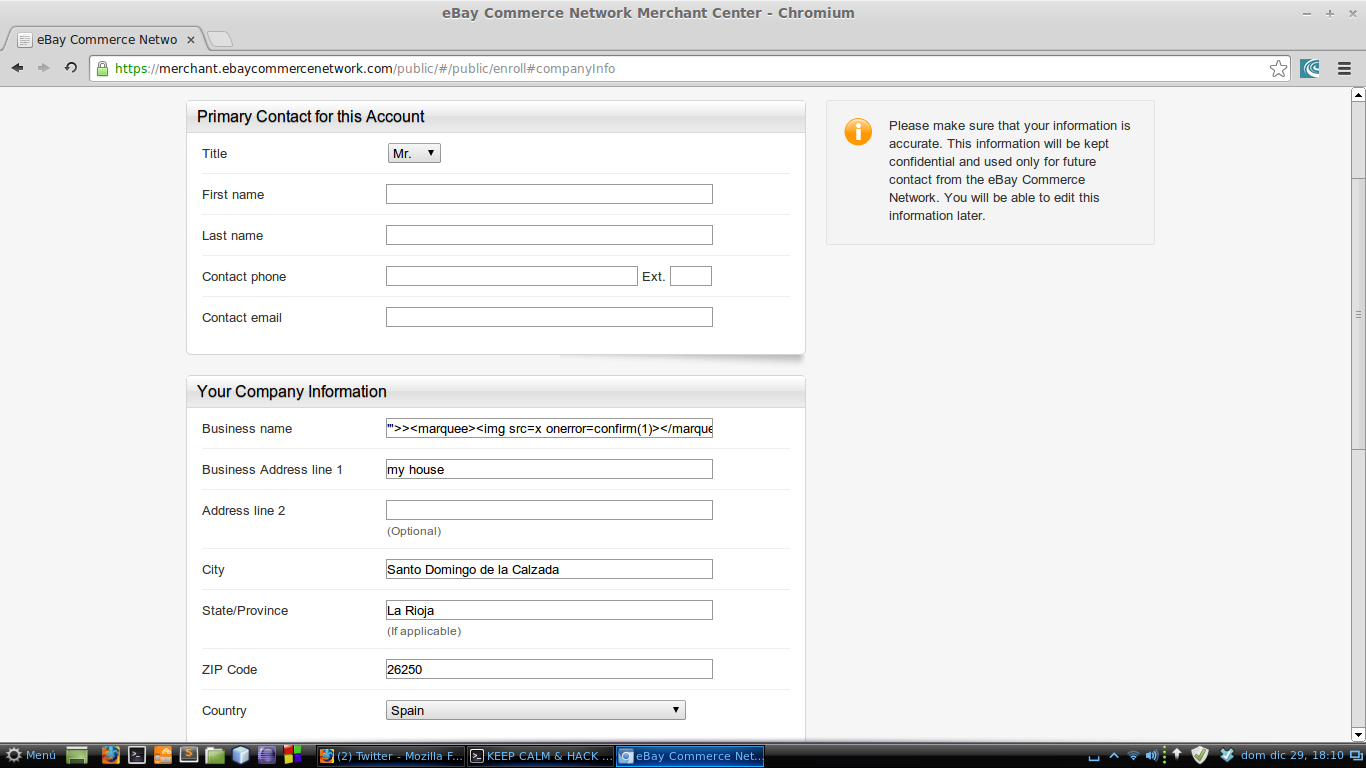Click the white up arrow tray icon

click(x=1177, y=755)
